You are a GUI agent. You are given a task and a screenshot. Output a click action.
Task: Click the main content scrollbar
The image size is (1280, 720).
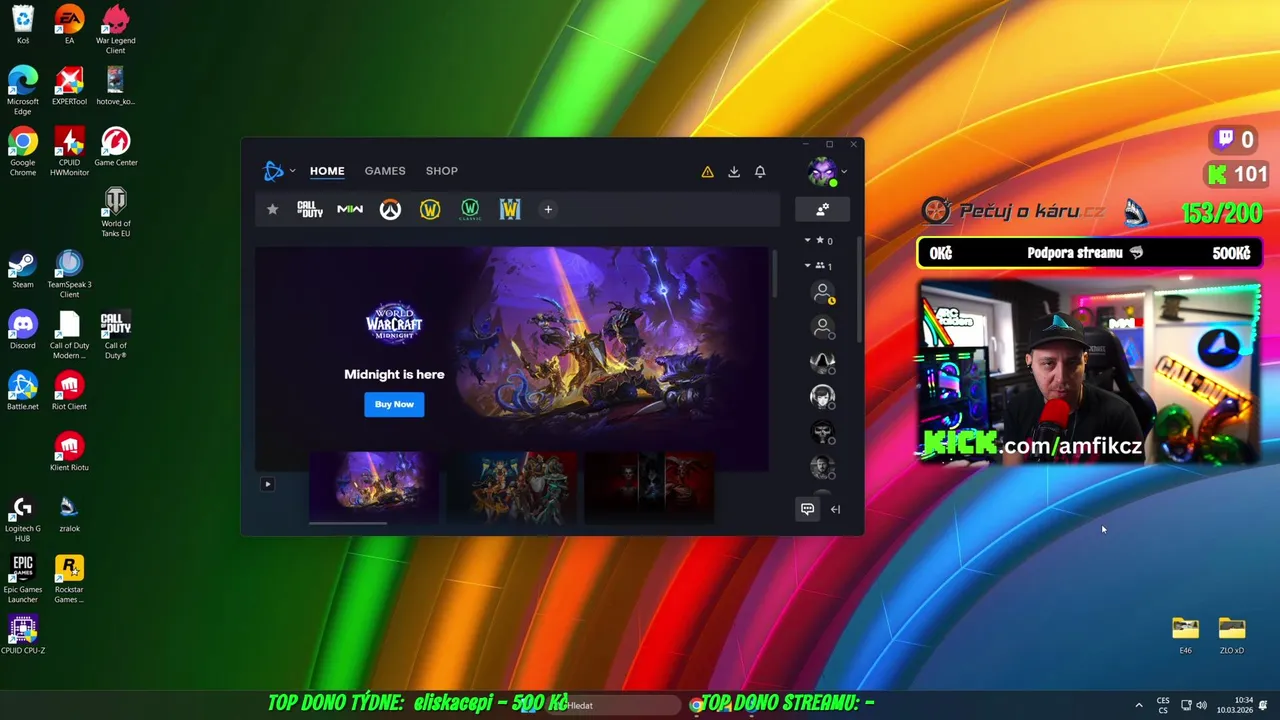[775, 272]
